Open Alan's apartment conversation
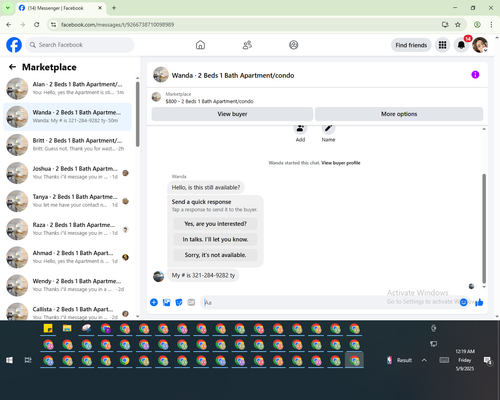The height and width of the screenshot is (400, 500). point(67,88)
